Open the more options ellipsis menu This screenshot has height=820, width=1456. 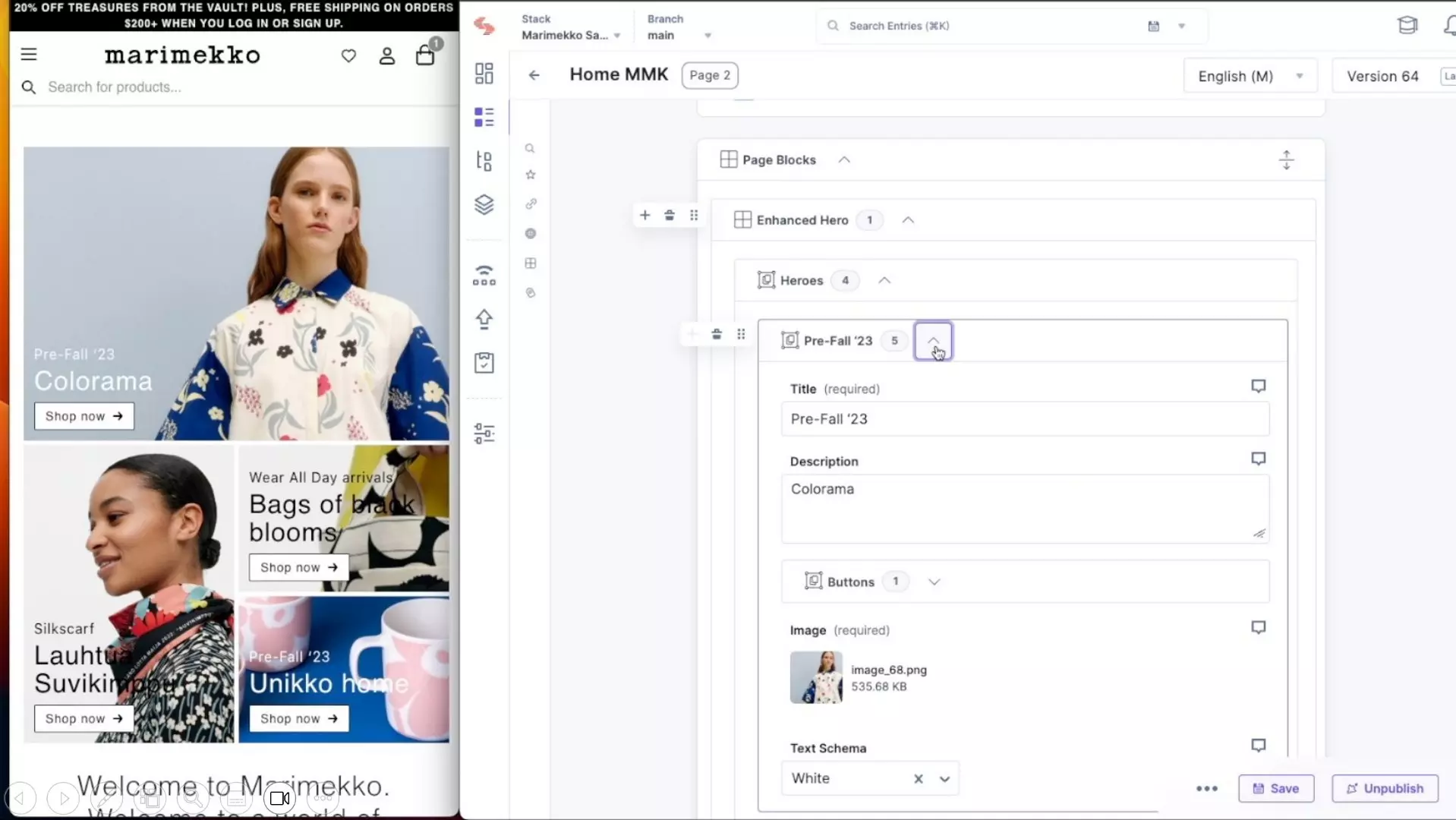tap(1207, 789)
